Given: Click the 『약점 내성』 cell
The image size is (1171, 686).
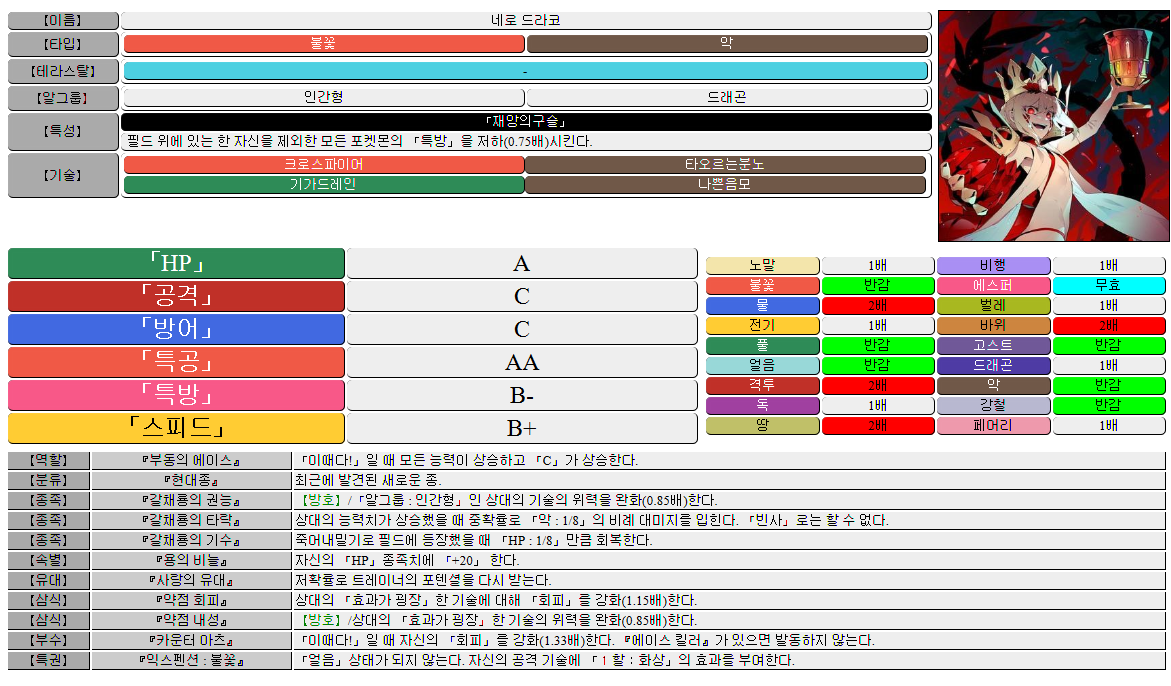Looking at the screenshot, I should [191, 620].
